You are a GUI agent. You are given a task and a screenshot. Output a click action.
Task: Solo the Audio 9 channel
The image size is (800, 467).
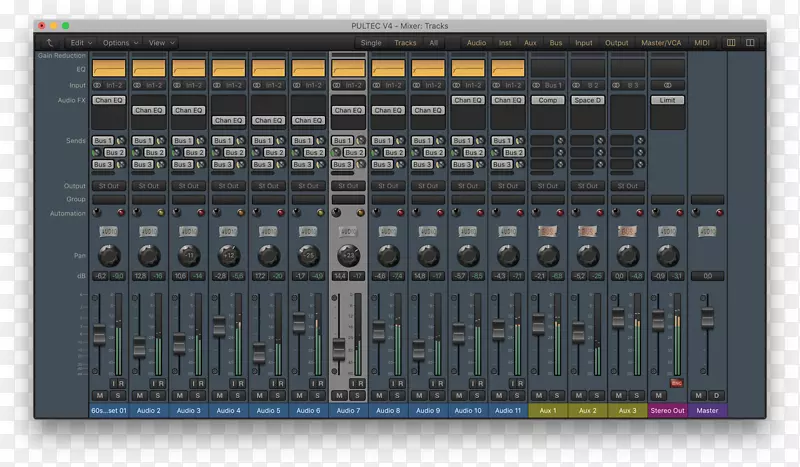(435, 395)
